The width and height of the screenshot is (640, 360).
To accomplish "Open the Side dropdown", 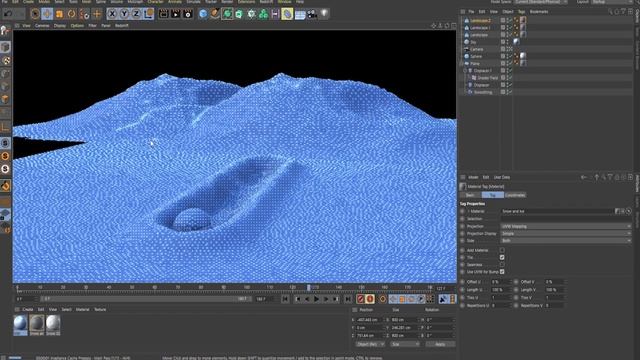I will pyautogui.click(x=566, y=241).
